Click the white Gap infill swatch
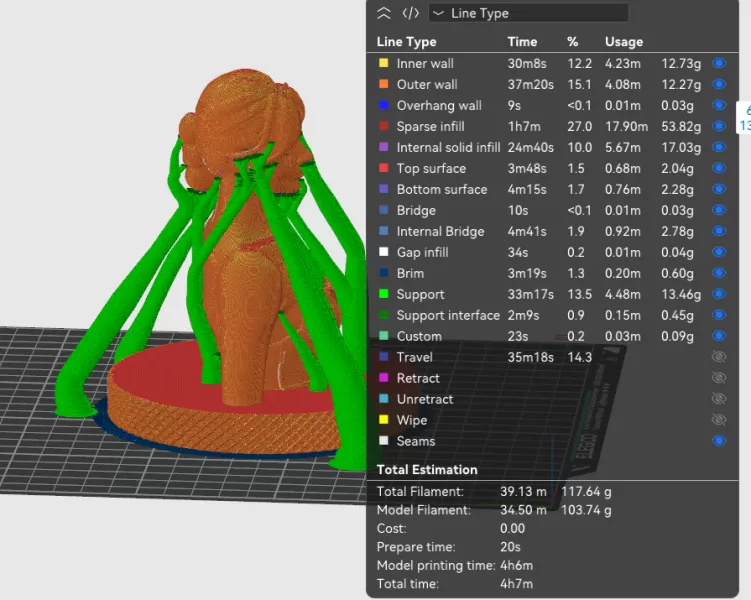 point(384,252)
